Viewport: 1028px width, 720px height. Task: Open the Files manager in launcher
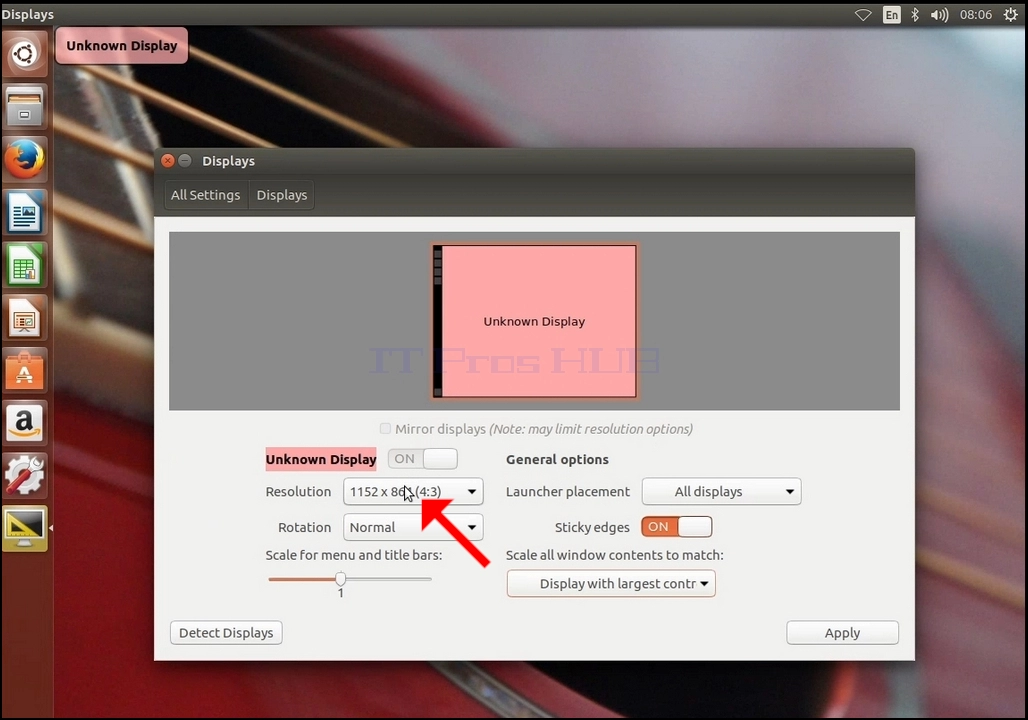24,106
